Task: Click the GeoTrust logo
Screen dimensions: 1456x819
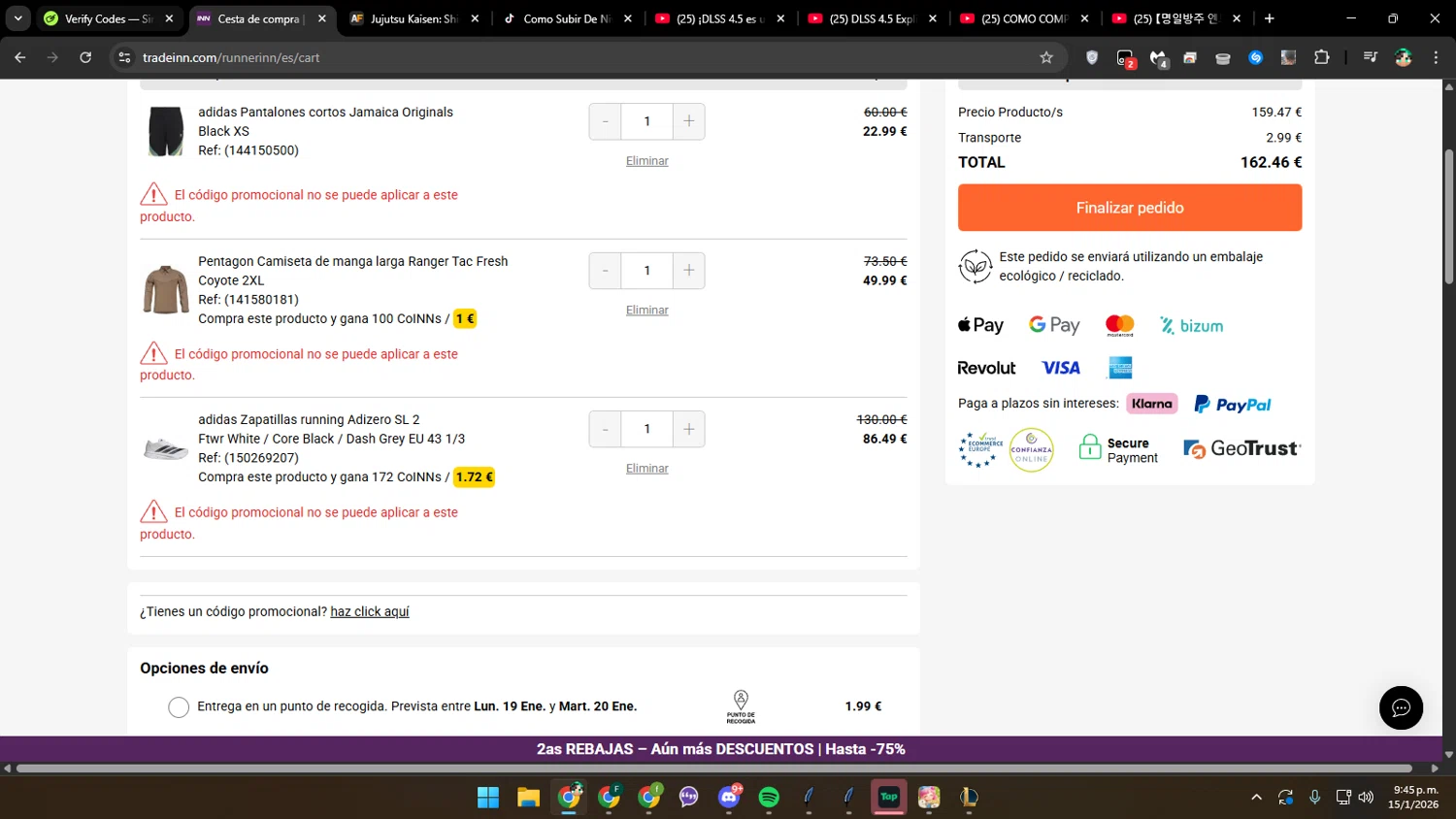Action: pos(1242,448)
